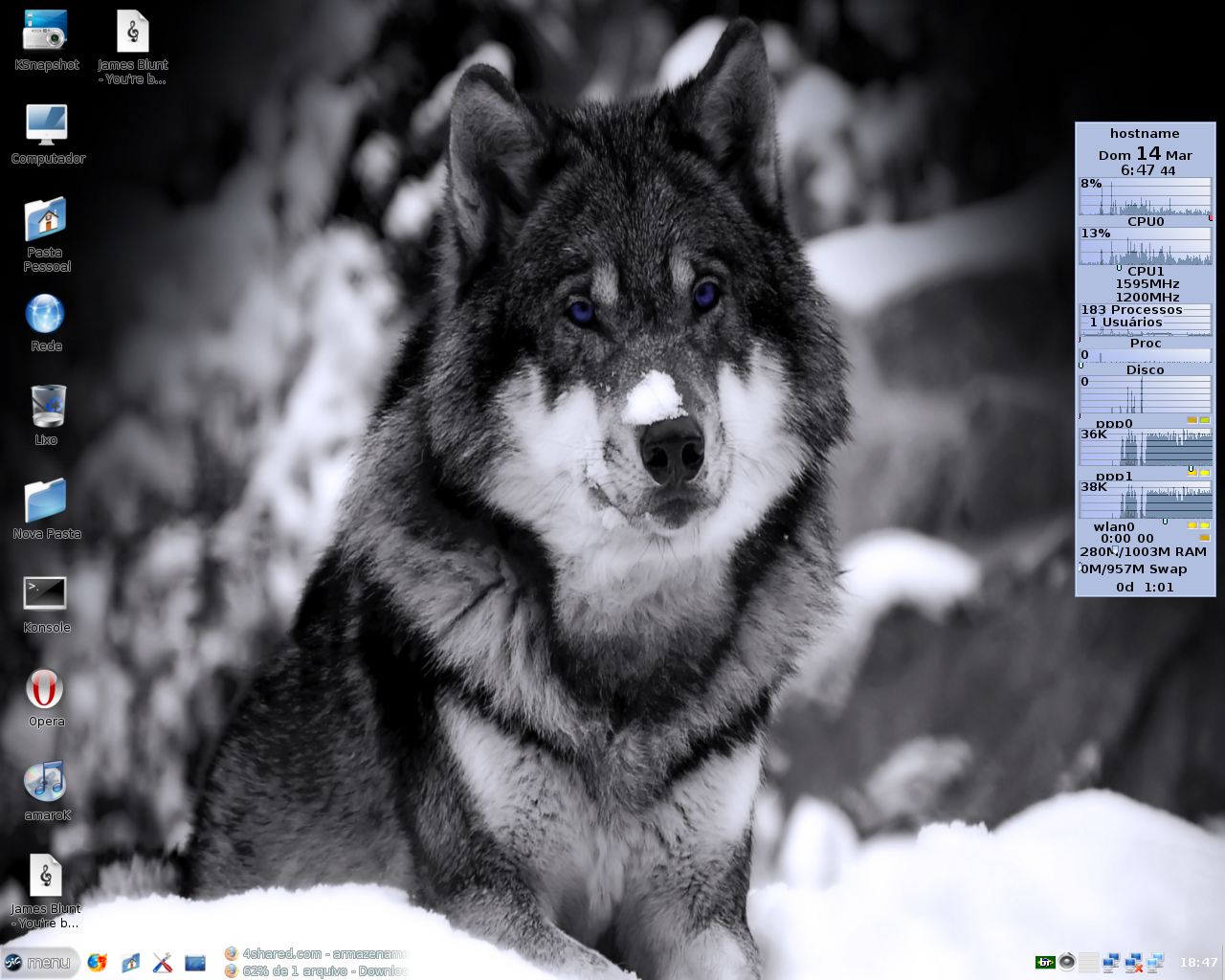
Task: Open the Lixo trash icon
Action: pyautogui.click(x=46, y=414)
